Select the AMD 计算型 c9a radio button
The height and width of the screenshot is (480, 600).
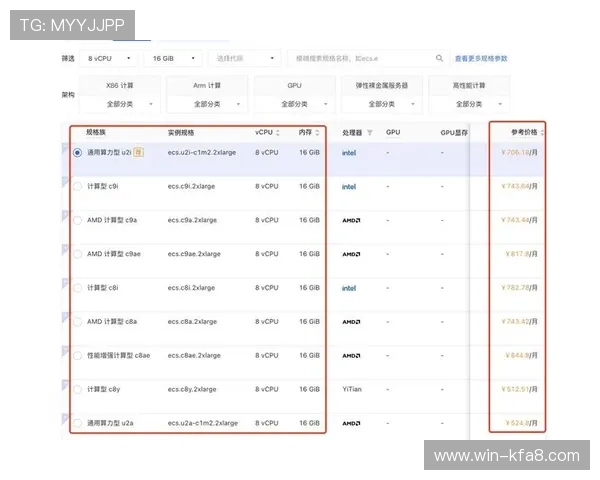(77, 220)
